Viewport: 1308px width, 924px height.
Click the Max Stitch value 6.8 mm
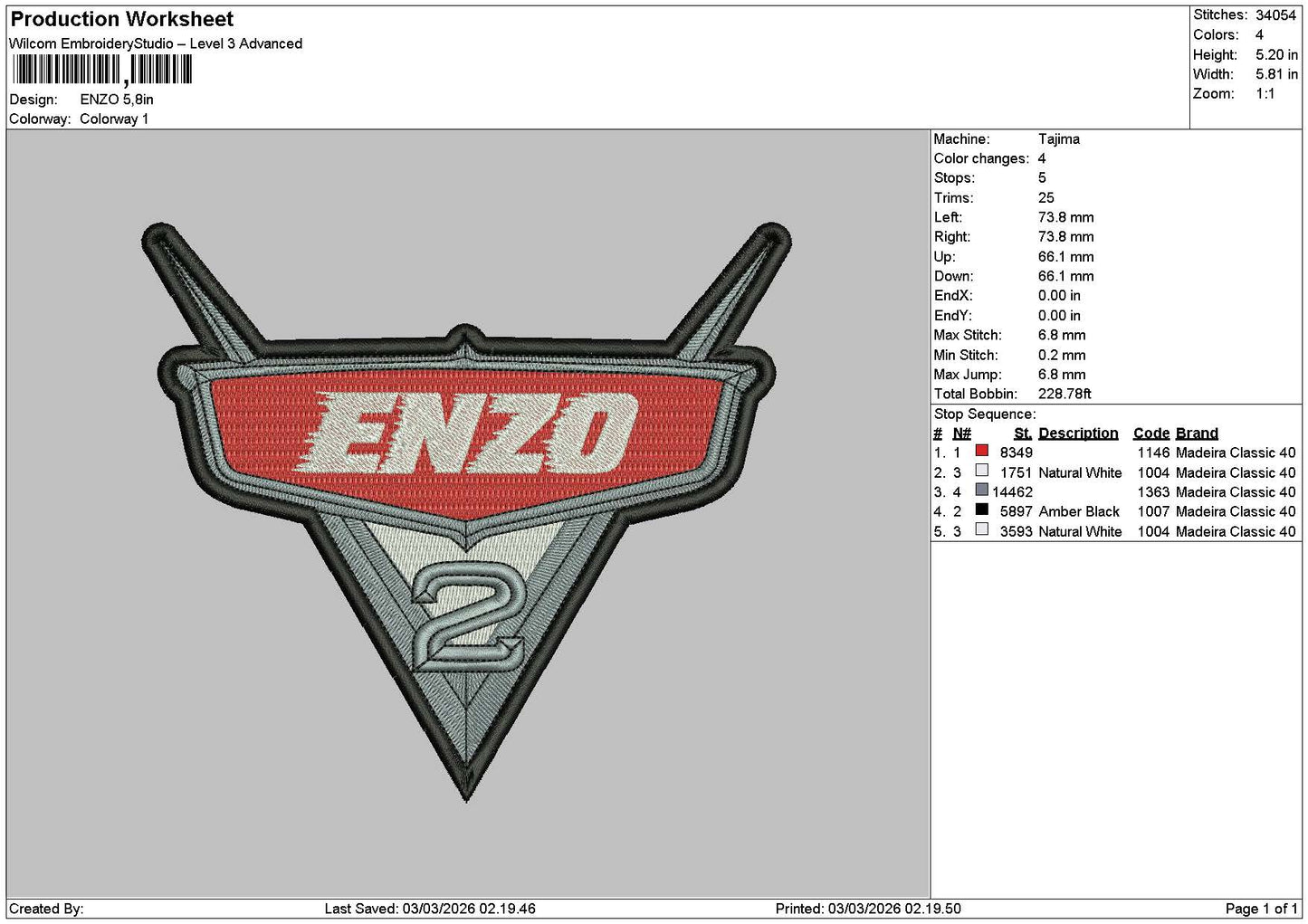pyautogui.click(x=1062, y=335)
